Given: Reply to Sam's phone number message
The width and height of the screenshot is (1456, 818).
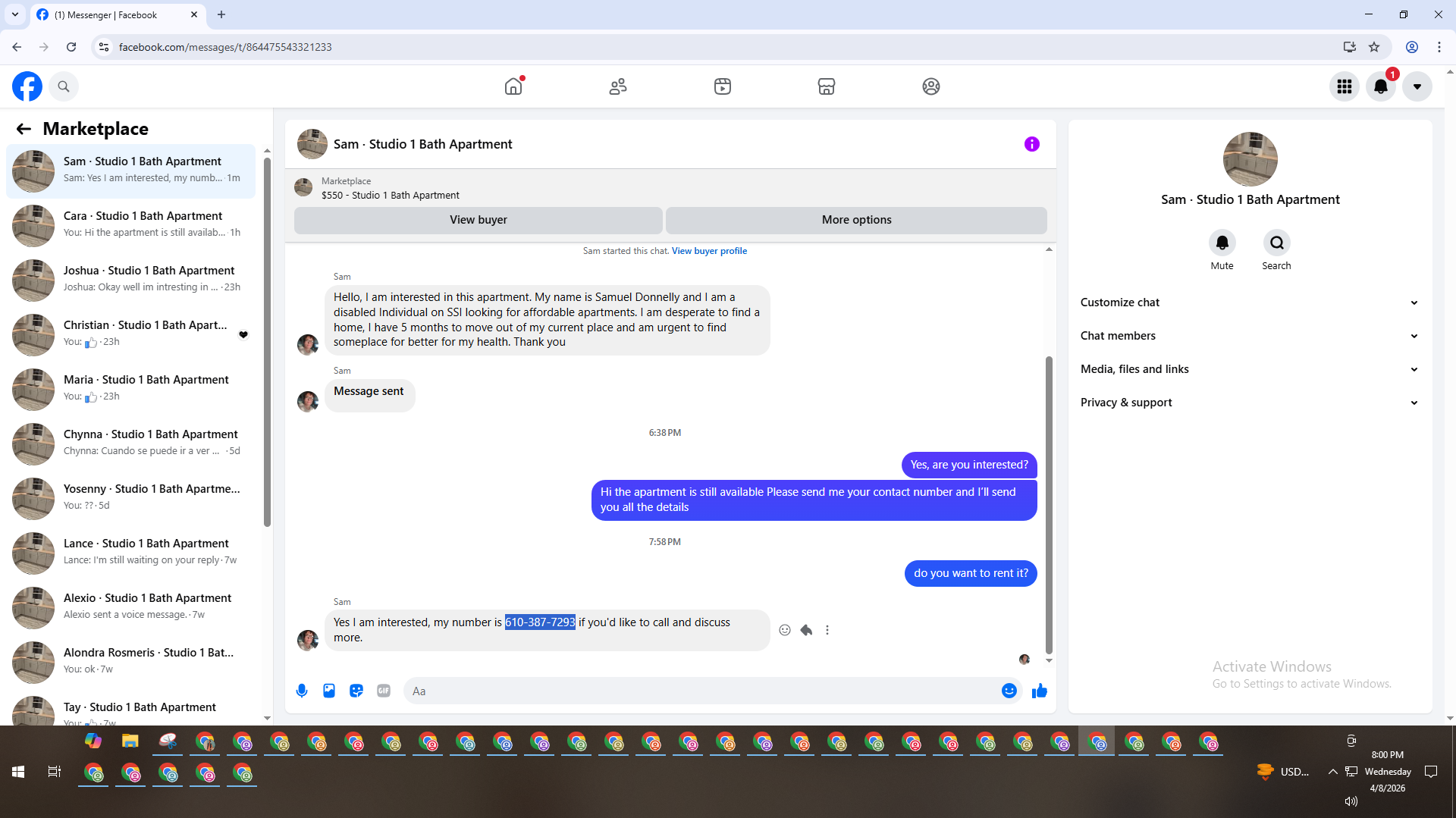Looking at the screenshot, I should 806,630.
